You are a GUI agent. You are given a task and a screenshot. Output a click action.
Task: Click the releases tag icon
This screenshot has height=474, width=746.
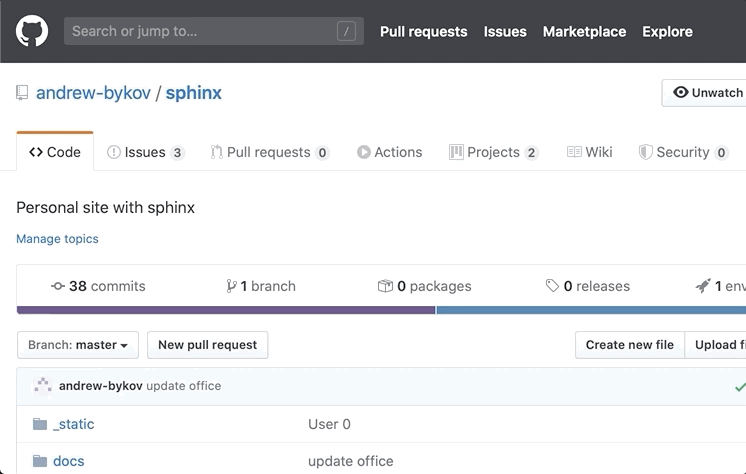[552, 286]
